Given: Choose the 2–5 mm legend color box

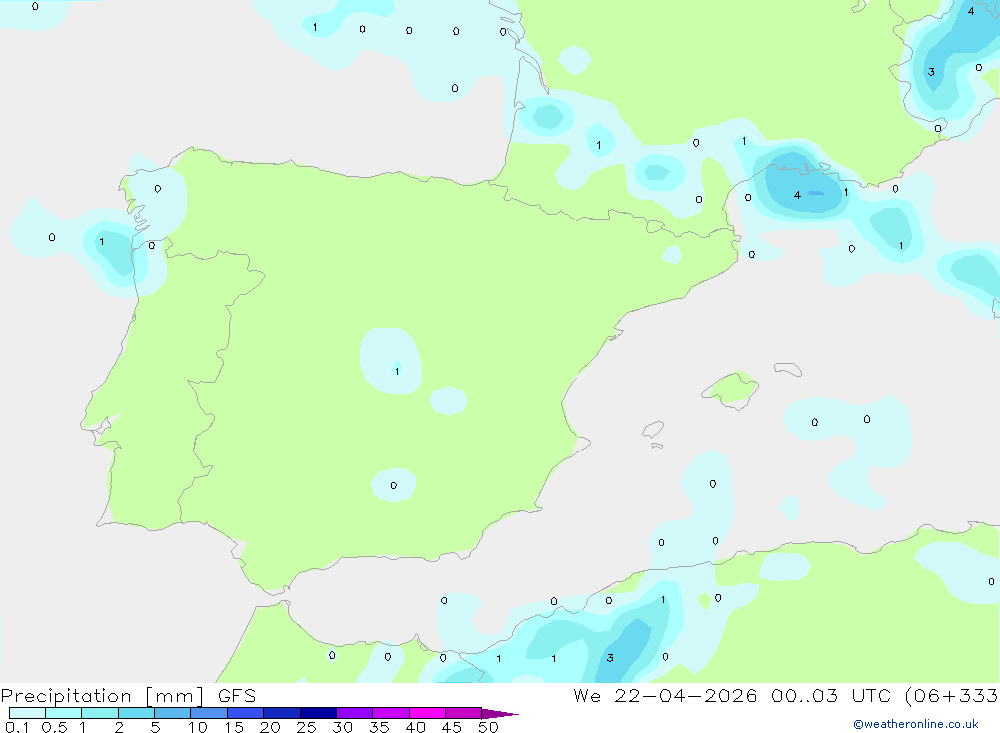Looking at the screenshot, I should (x=136, y=713).
